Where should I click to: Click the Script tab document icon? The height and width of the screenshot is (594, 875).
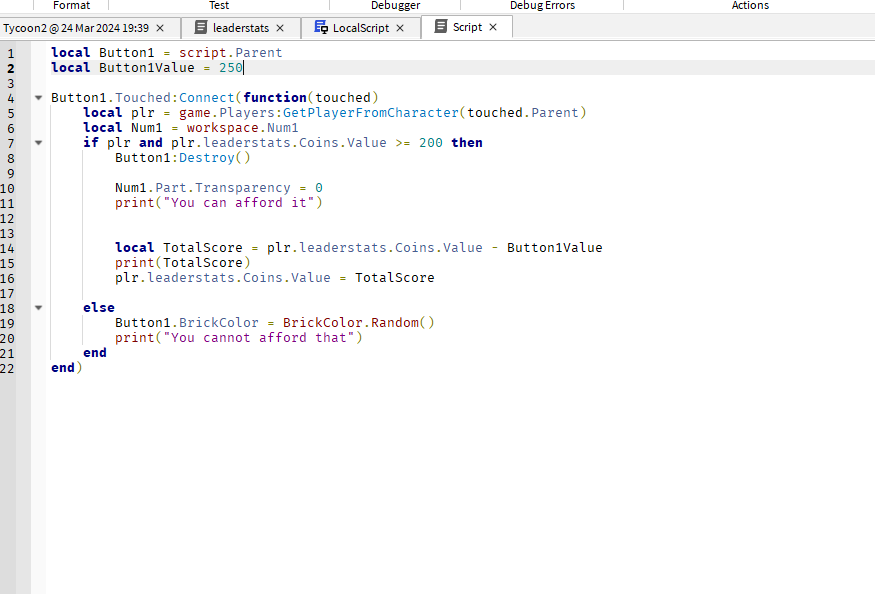(440, 27)
